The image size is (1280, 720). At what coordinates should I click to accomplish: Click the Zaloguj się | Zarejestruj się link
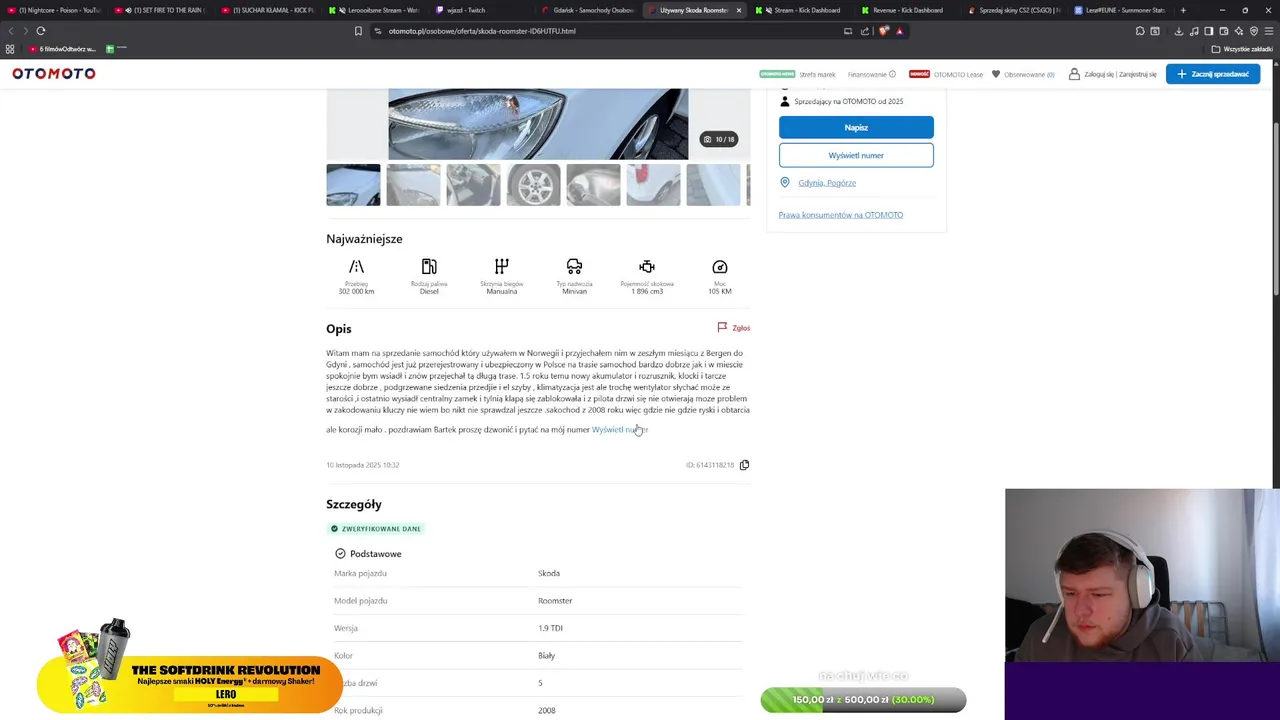[x=1120, y=74]
